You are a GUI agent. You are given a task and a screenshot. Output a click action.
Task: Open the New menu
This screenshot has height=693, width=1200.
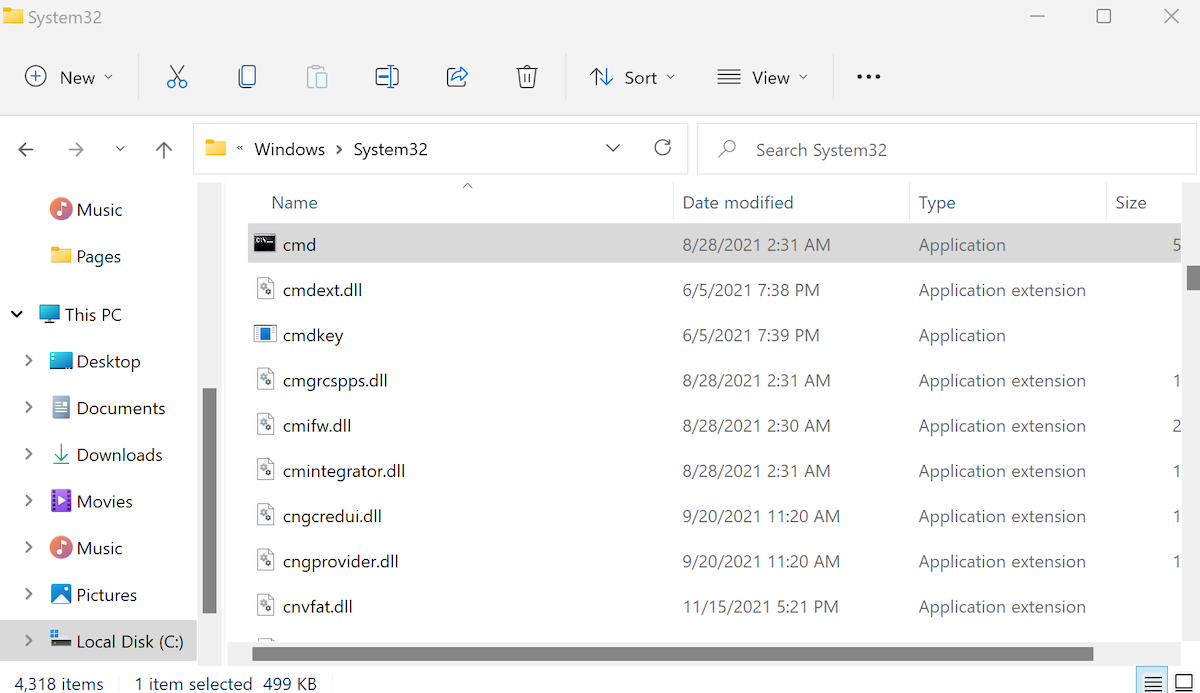click(x=68, y=76)
